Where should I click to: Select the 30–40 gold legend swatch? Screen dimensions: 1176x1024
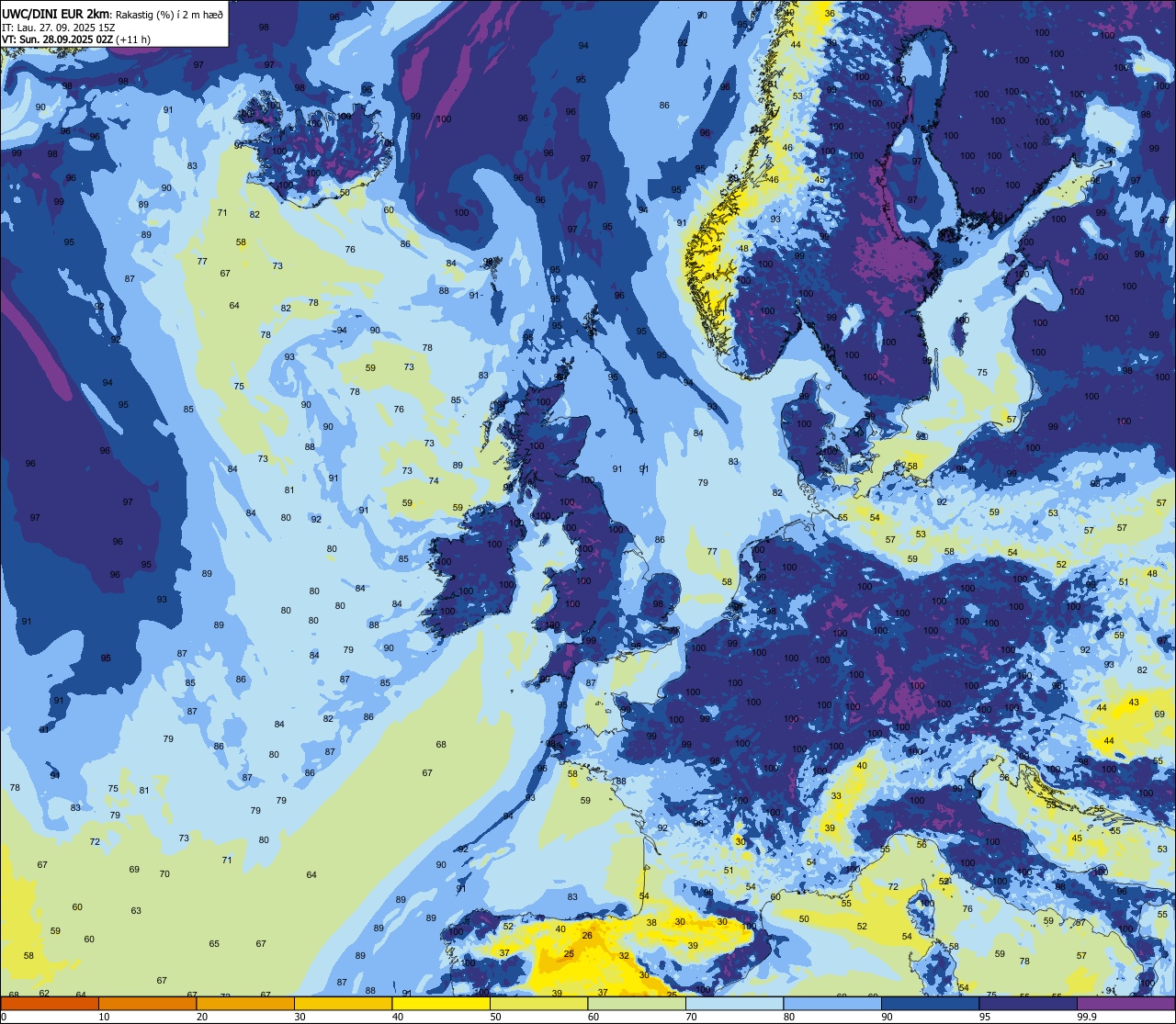point(343,1003)
